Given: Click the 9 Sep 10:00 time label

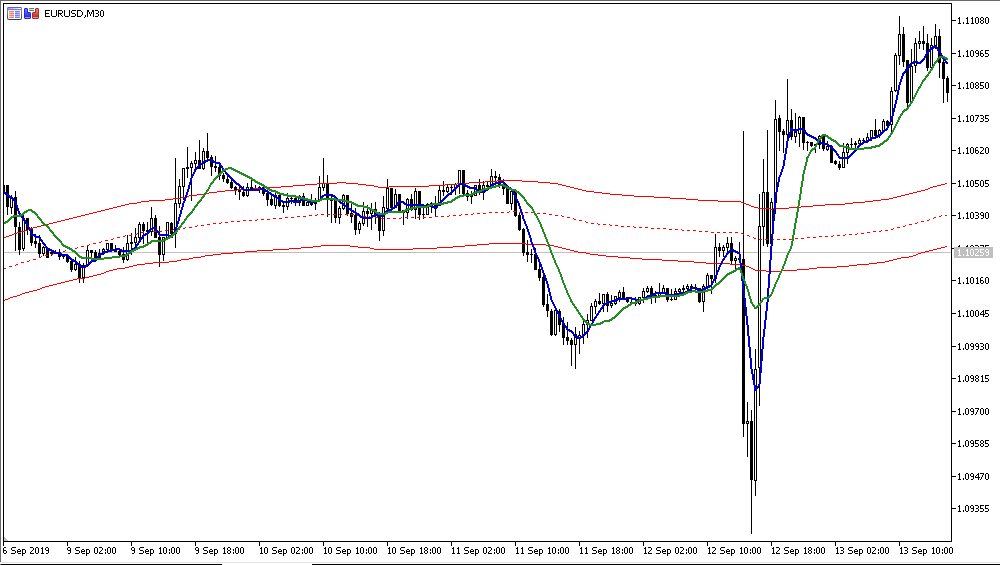Looking at the screenshot, I should point(156,550).
